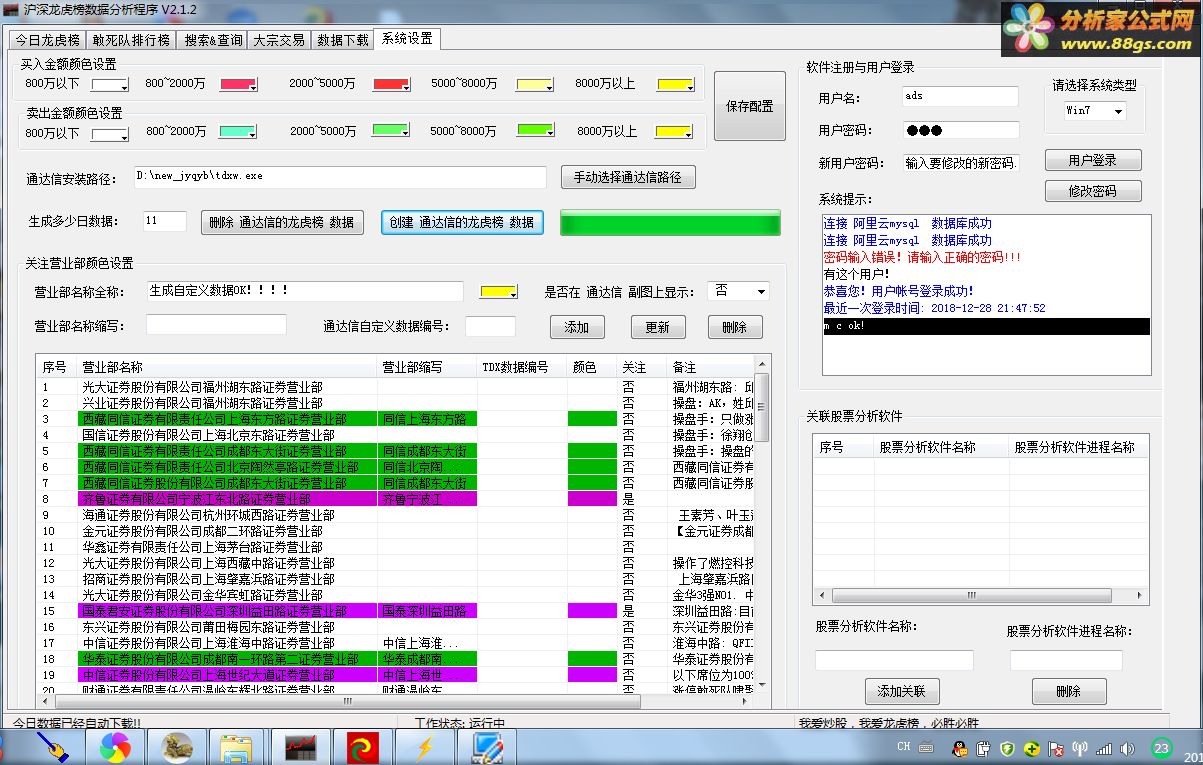Open sell color picker for 800~2000万
The image size is (1203, 765).
point(238,131)
